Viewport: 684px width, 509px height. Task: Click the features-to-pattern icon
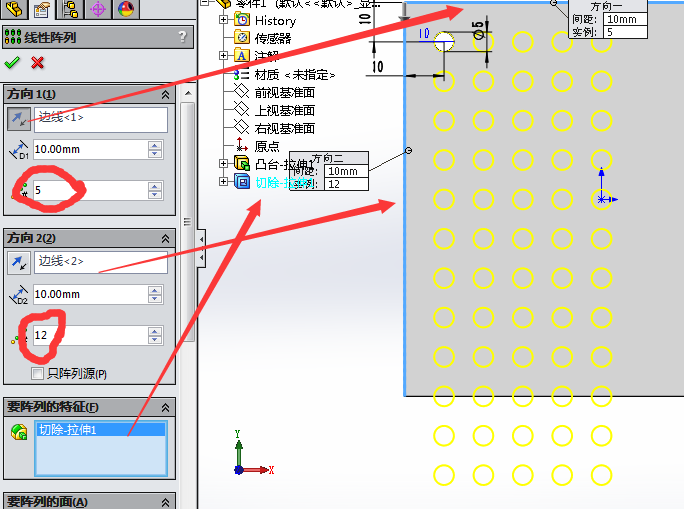(x=19, y=432)
